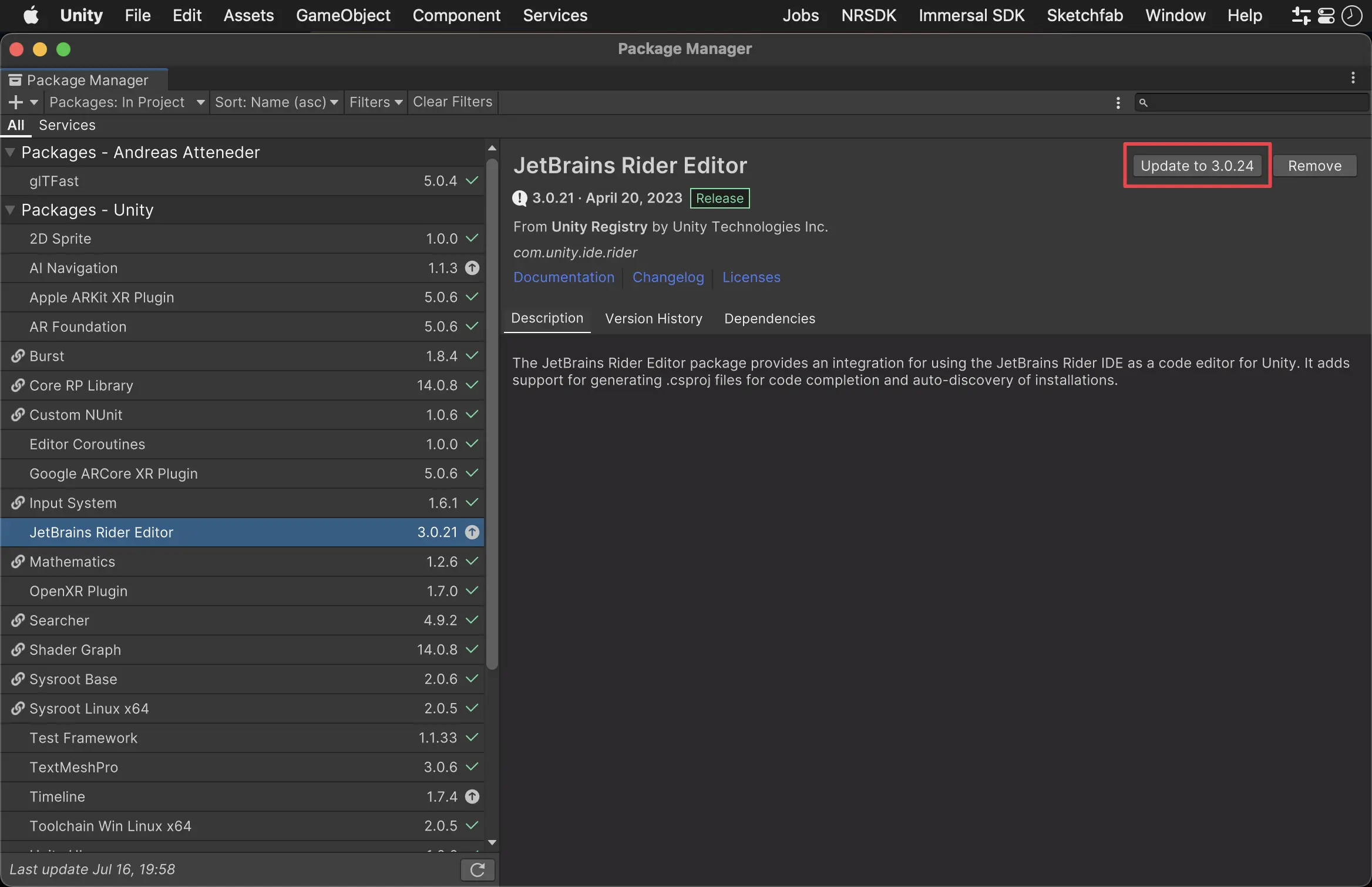The height and width of the screenshot is (887, 1372).
Task: Open the Packages: In Project dropdown
Action: (x=127, y=102)
